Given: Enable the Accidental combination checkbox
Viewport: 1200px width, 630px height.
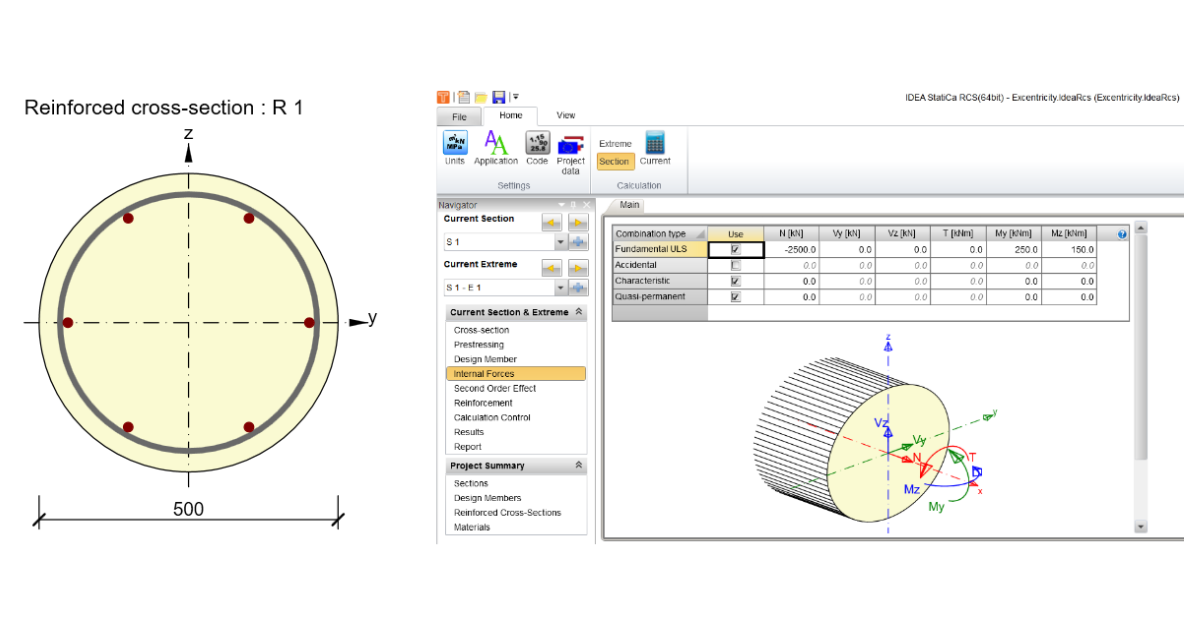Looking at the screenshot, I should pos(736,265).
